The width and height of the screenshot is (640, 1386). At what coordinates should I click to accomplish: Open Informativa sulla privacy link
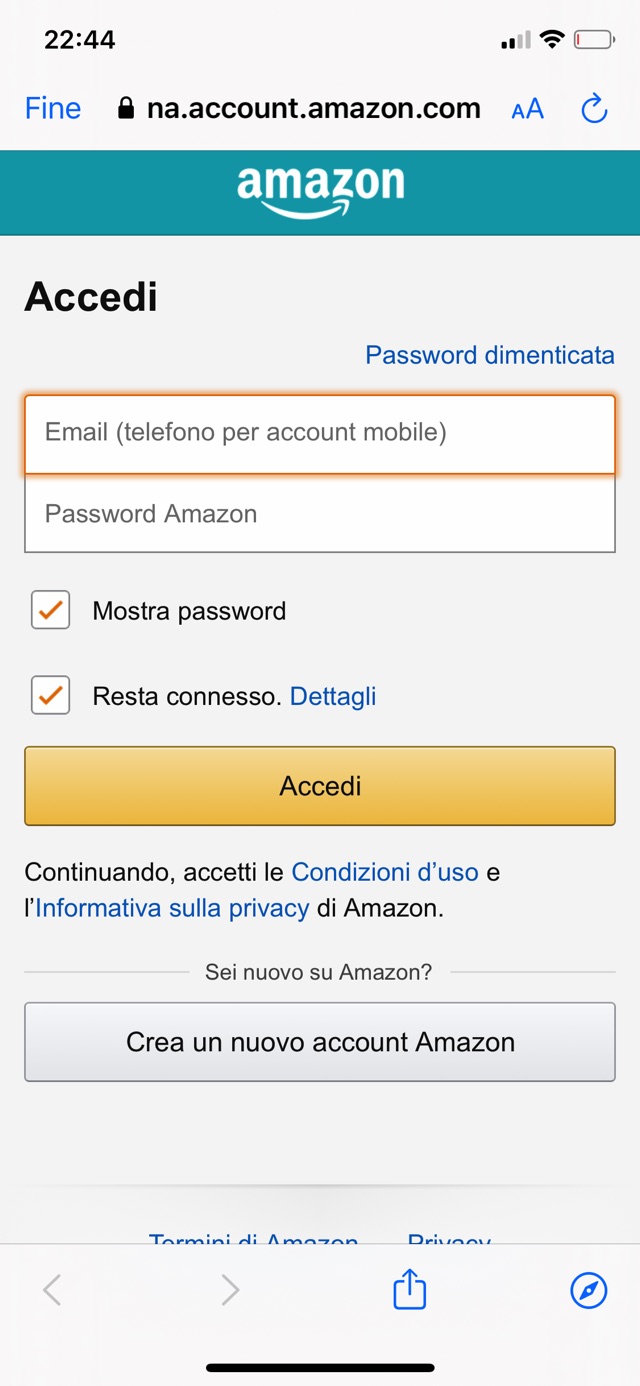coord(172,908)
